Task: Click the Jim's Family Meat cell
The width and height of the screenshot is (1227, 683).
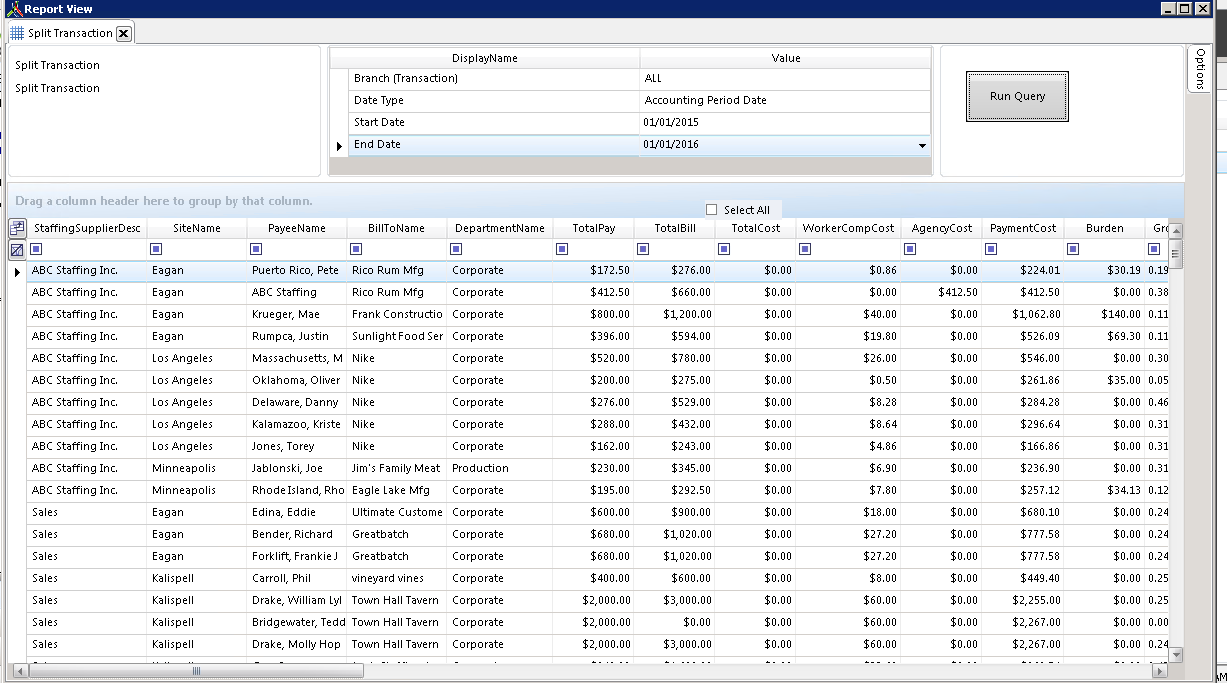Action: tap(397, 469)
